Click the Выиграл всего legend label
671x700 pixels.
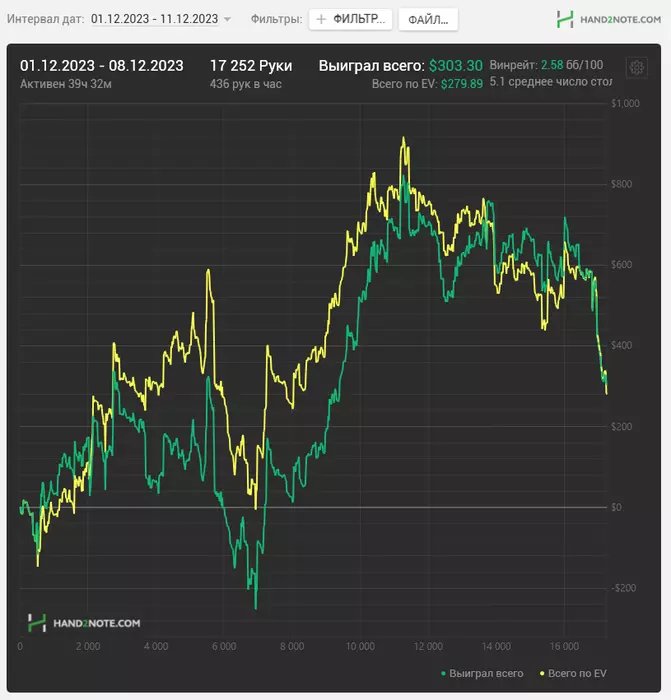(486, 673)
